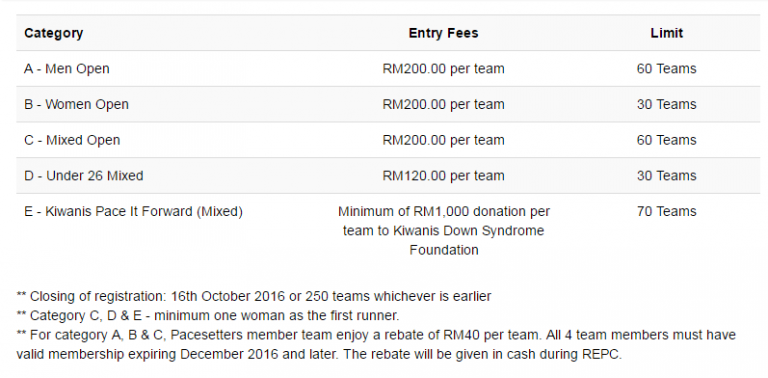768x378 pixels.
Task: Click the Minimum RM1,000 donation text
Action: click(x=444, y=231)
